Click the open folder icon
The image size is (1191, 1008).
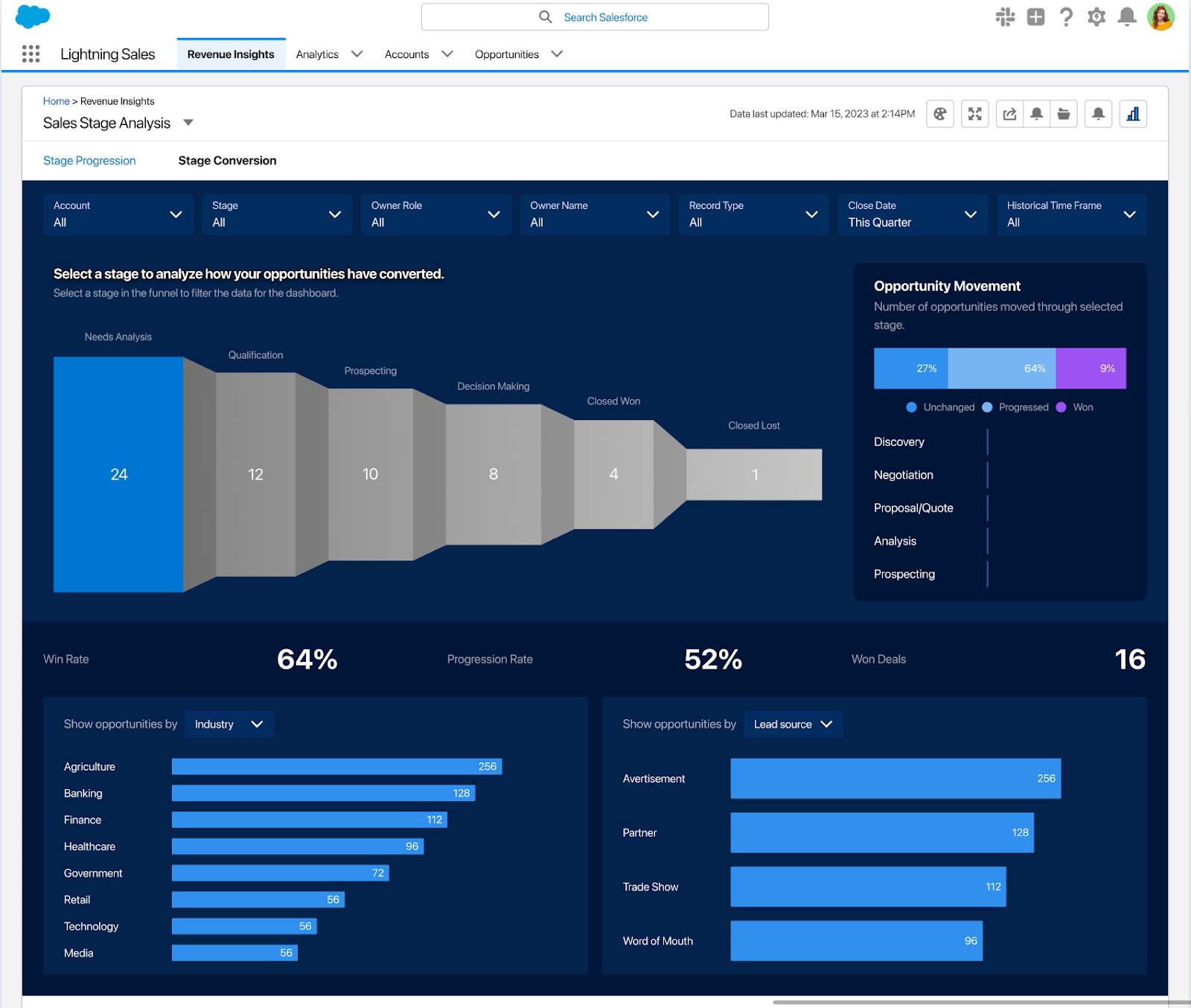[x=1064, y=114]
